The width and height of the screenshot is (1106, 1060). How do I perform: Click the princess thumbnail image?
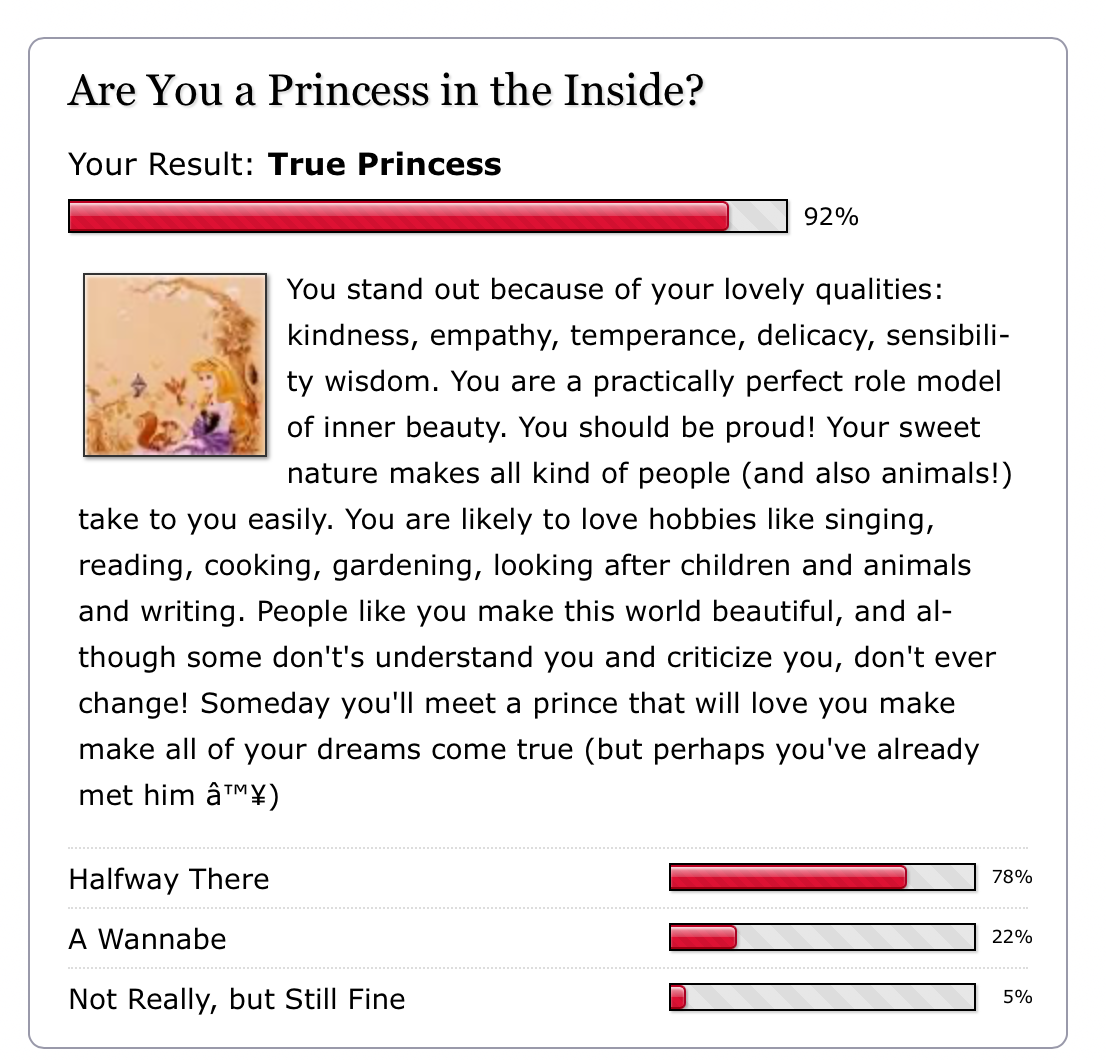pos(175,365)
